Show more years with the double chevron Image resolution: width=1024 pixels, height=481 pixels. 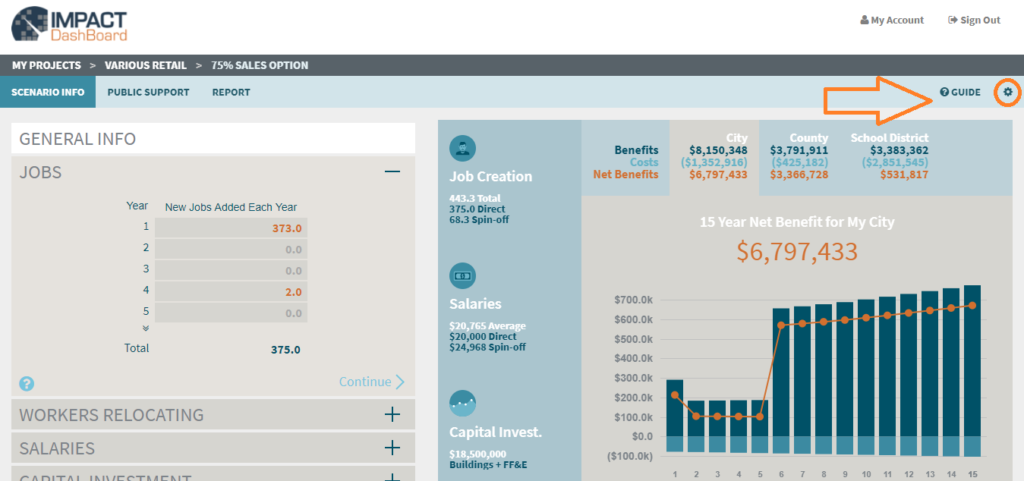(x=145, y=328)
